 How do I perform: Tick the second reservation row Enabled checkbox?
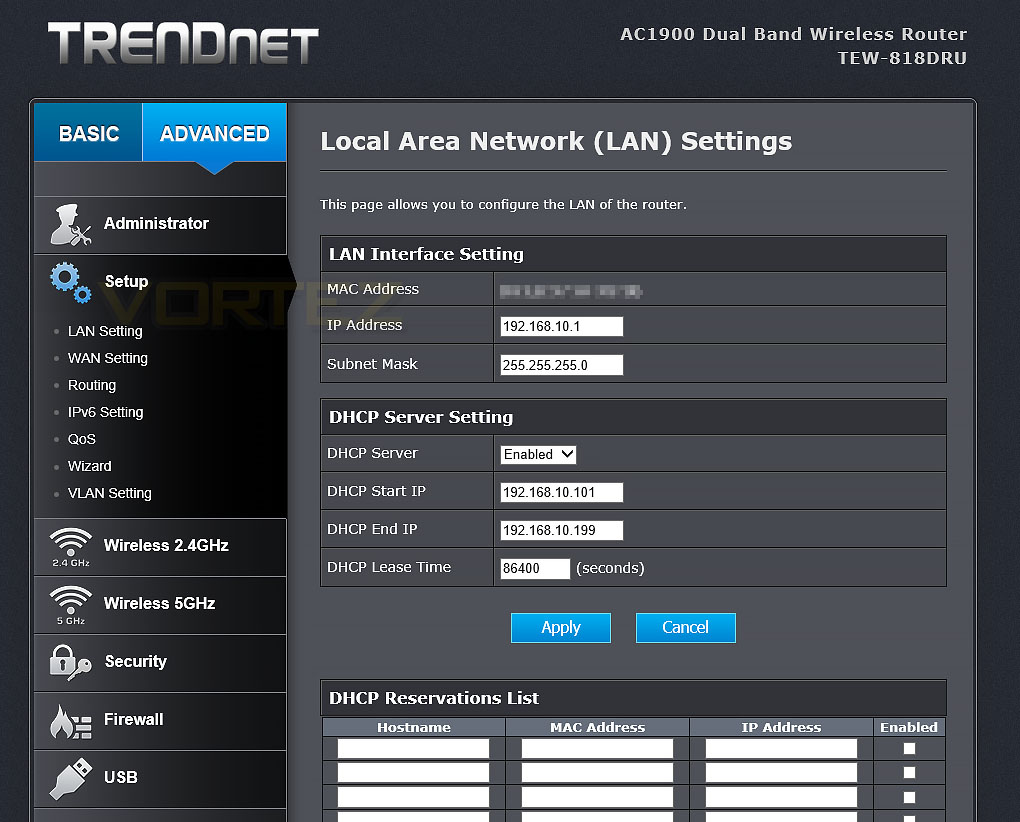click(x=909, y=773)
